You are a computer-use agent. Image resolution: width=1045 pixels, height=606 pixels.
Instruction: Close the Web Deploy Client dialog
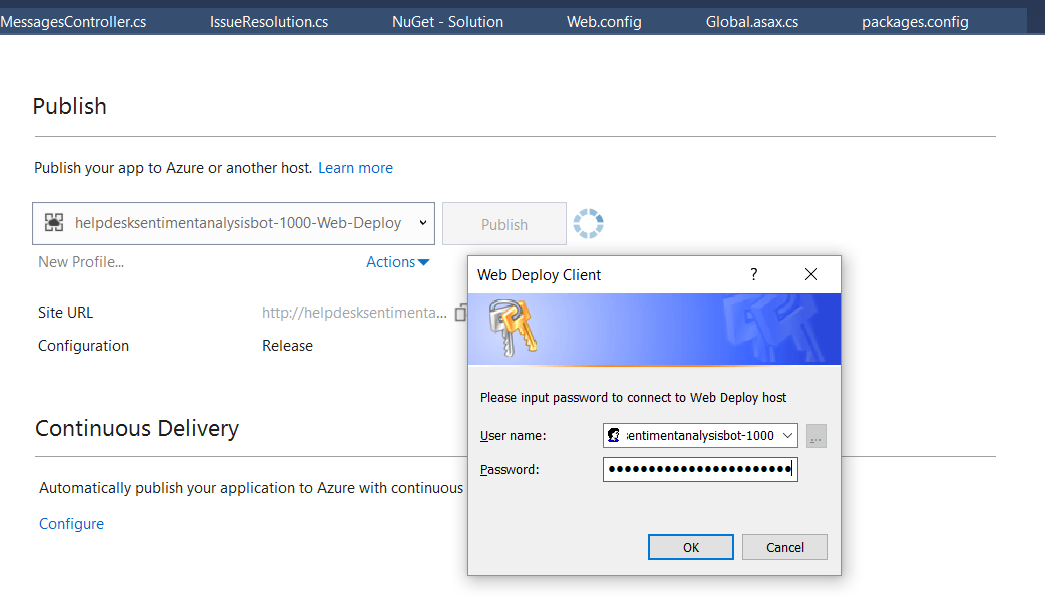pyautogui.click(x=810, y=274)
